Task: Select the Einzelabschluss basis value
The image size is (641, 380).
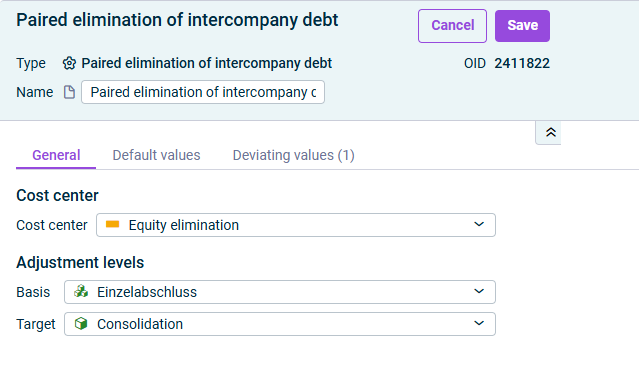Action: point(147,292)
